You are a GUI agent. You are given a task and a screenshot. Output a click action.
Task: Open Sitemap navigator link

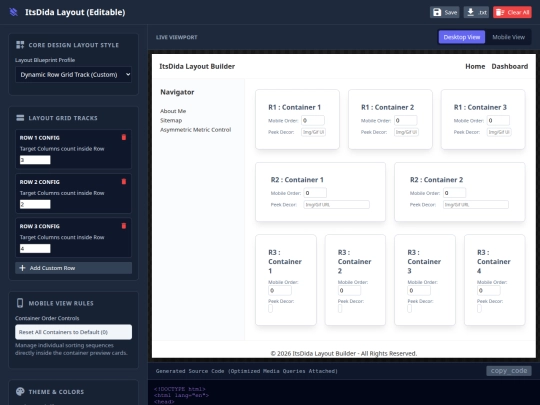click(171, 120)
